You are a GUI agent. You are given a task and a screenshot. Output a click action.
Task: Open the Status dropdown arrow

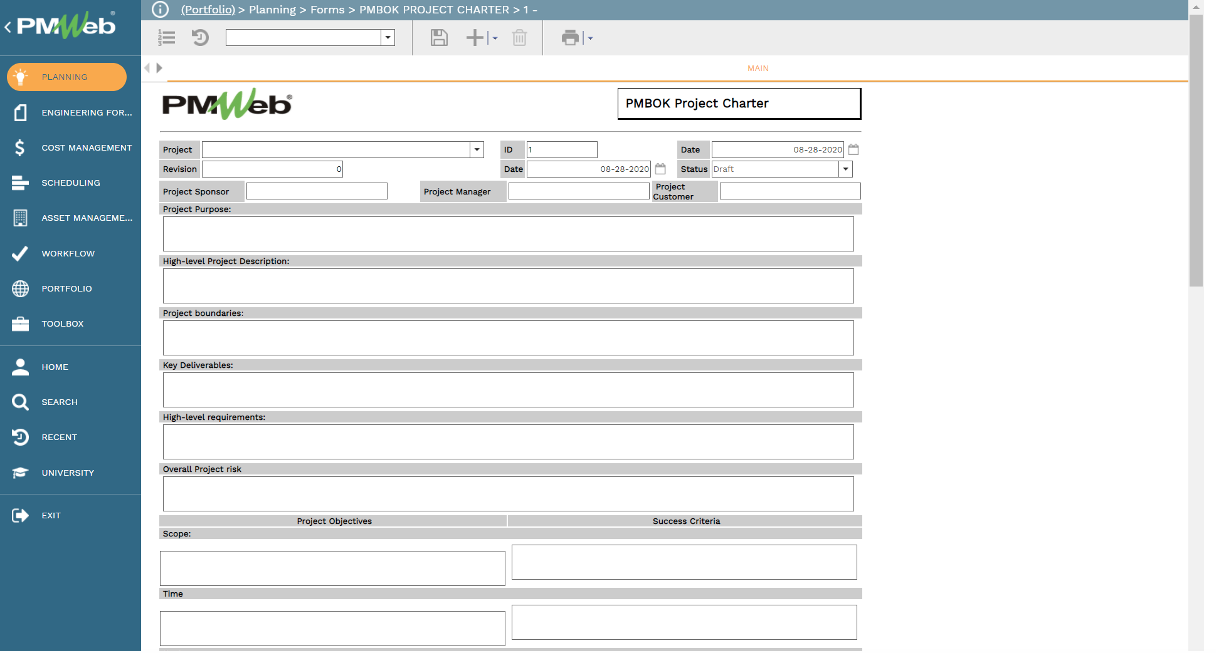point(846,169)
